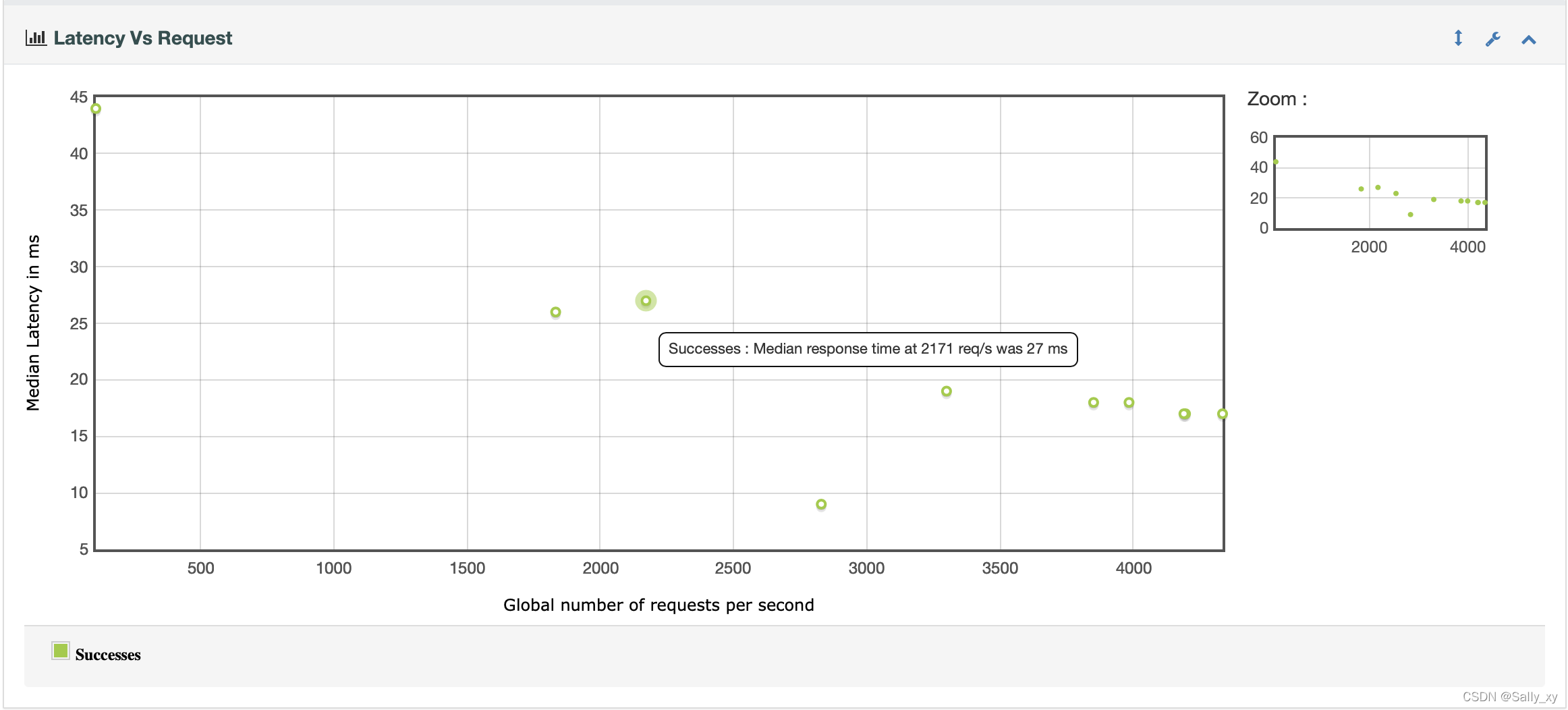Click the Latency Vs Request title
Viewport: 1568px width, 710px height.
(x=143, y=38)
